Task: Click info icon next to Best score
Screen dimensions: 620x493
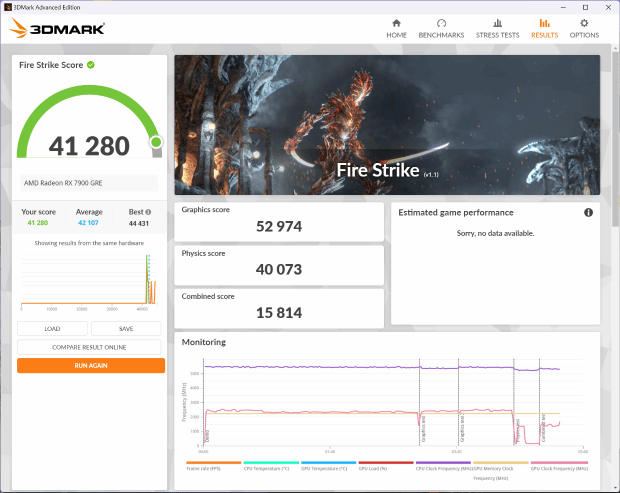Action: pyautogui.click(x=148, y=212)
